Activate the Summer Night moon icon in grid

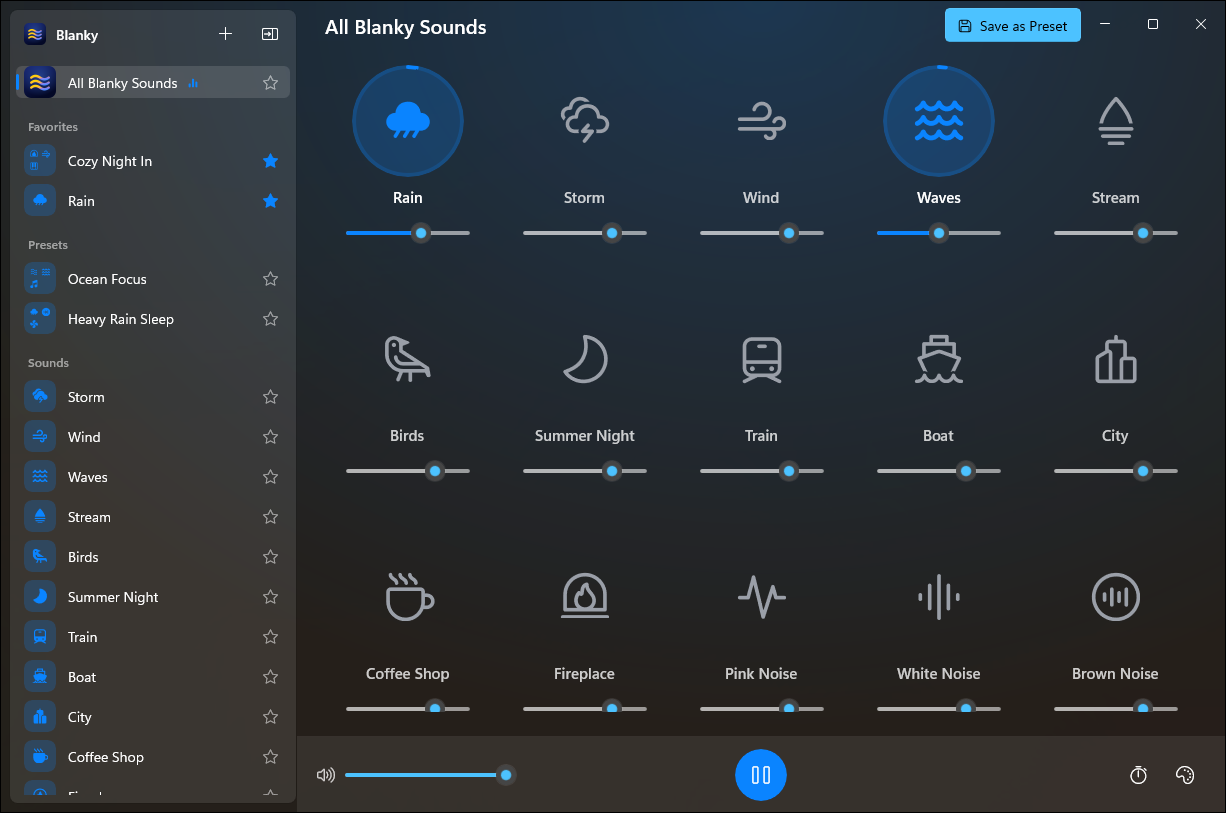[x=585, y=359]
